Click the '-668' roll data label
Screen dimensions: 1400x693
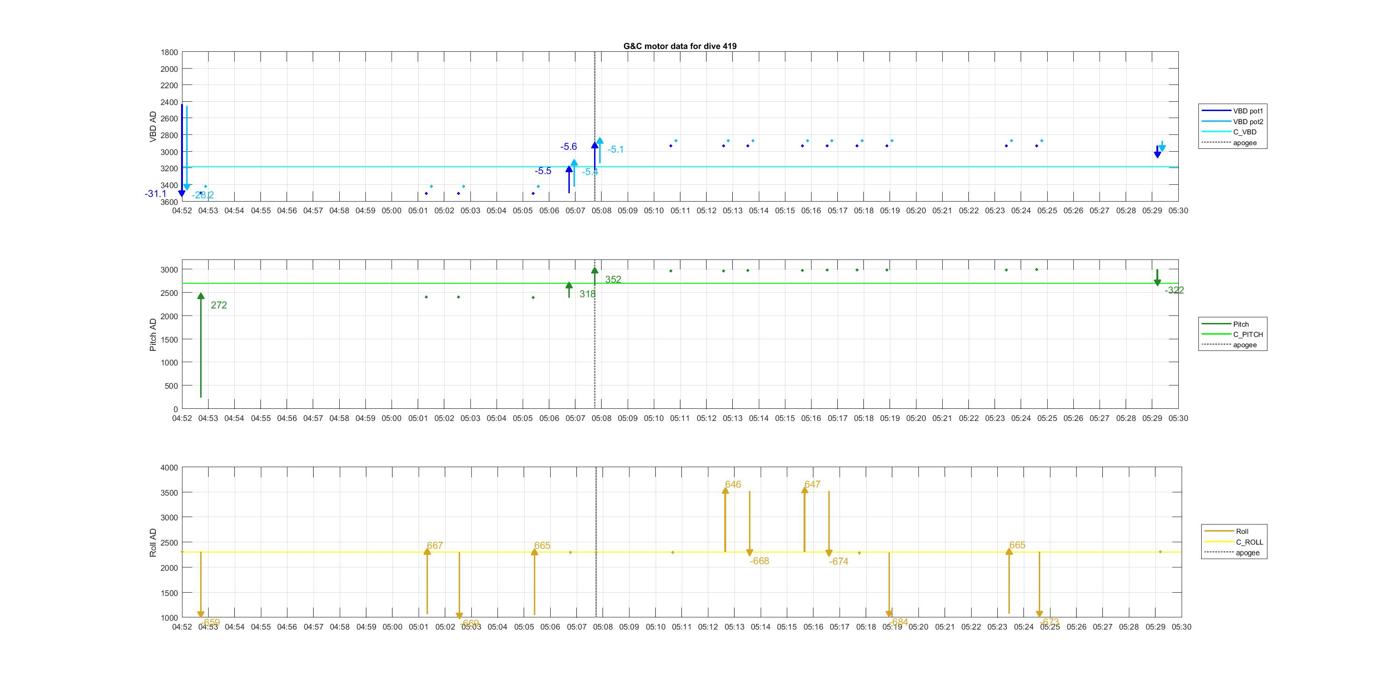[x=759, y=561]
